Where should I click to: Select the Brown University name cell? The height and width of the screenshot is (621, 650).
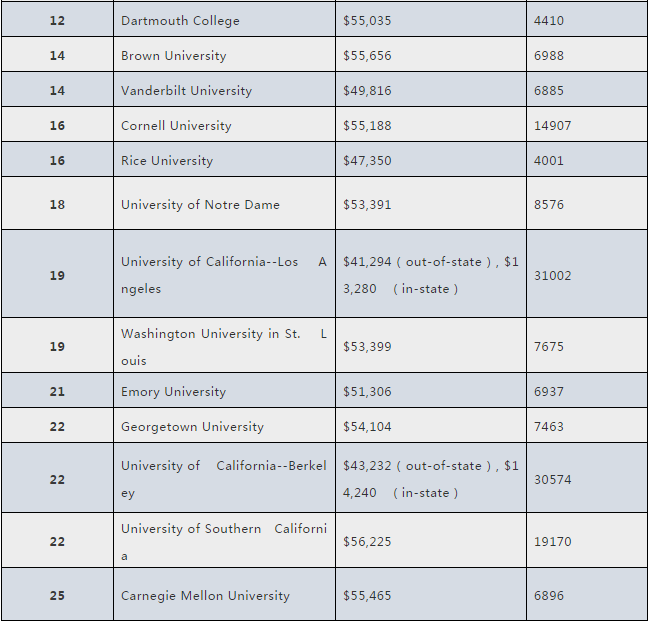(x=174, y=56)
